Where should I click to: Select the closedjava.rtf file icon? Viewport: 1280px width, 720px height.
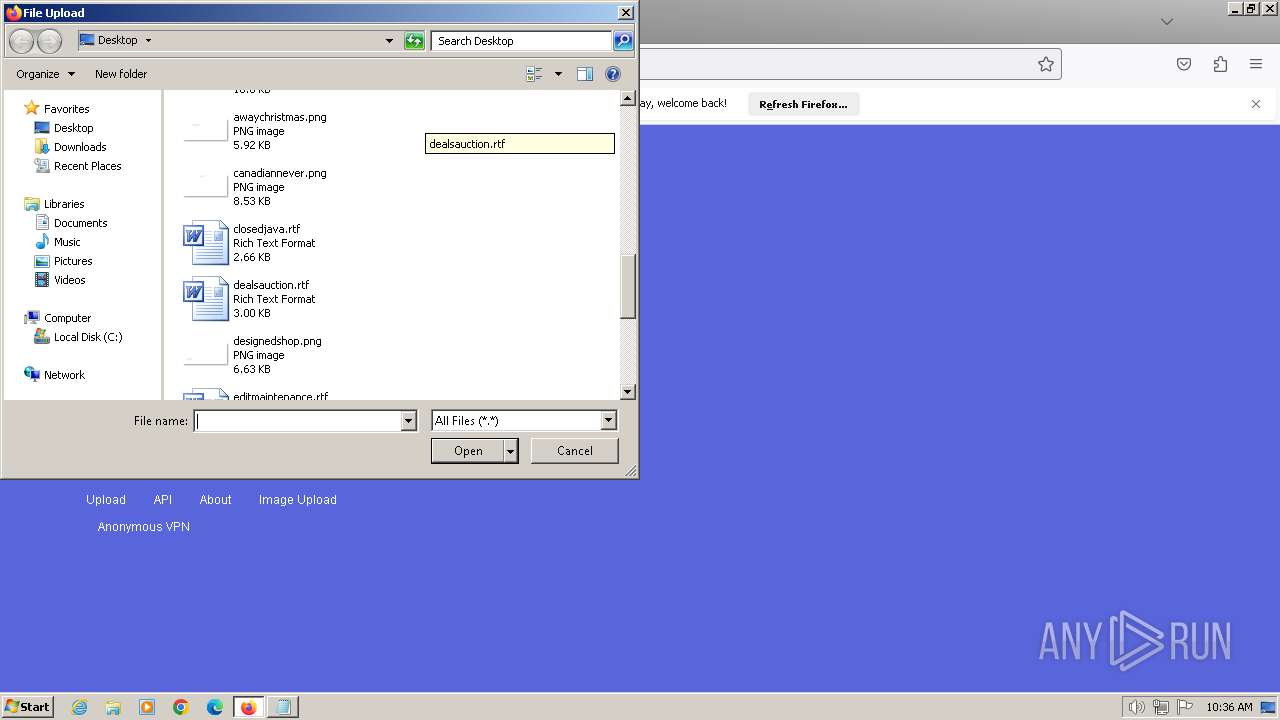point(206,243)
